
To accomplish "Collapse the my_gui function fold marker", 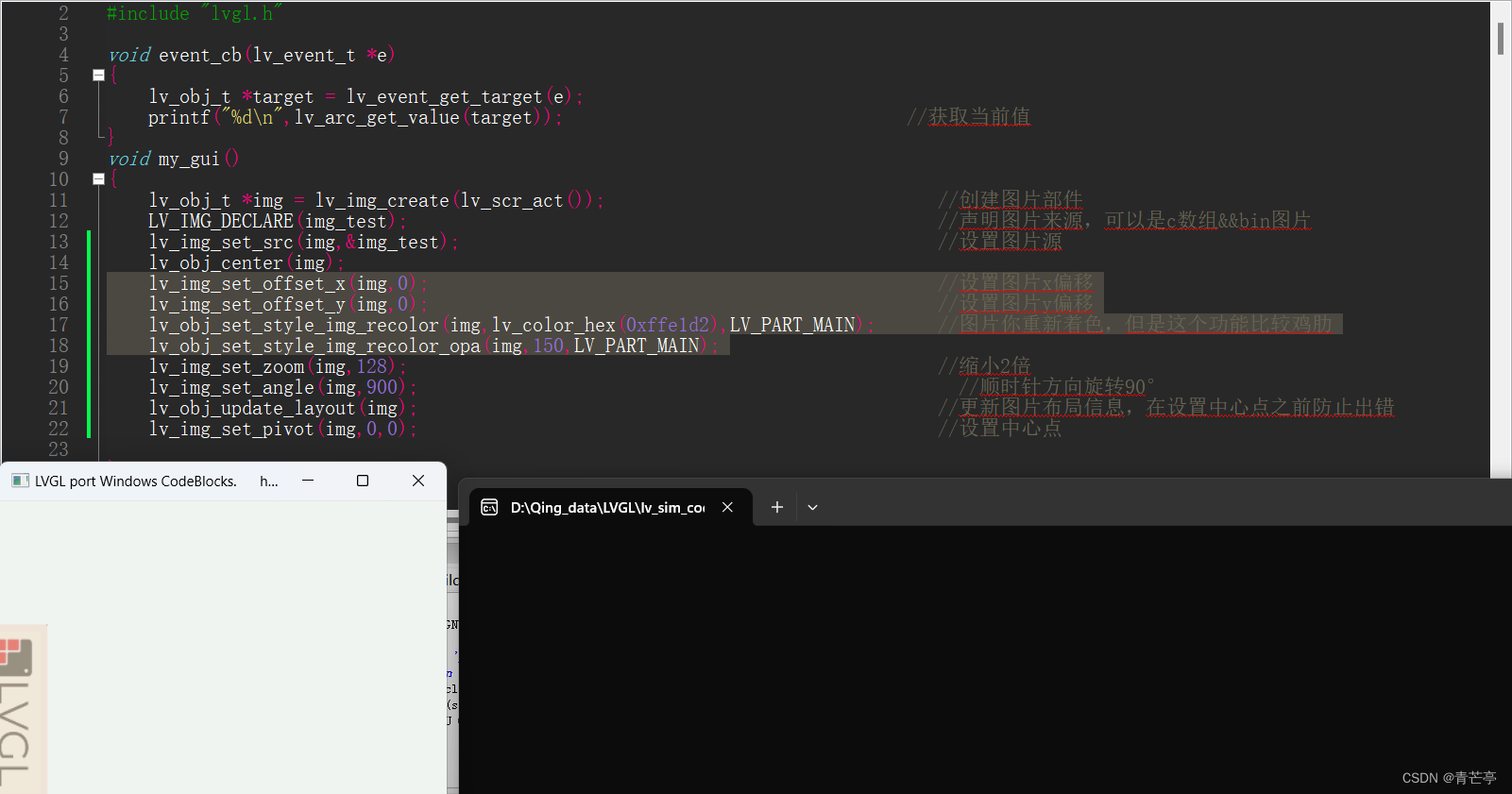I will point(98,179).
